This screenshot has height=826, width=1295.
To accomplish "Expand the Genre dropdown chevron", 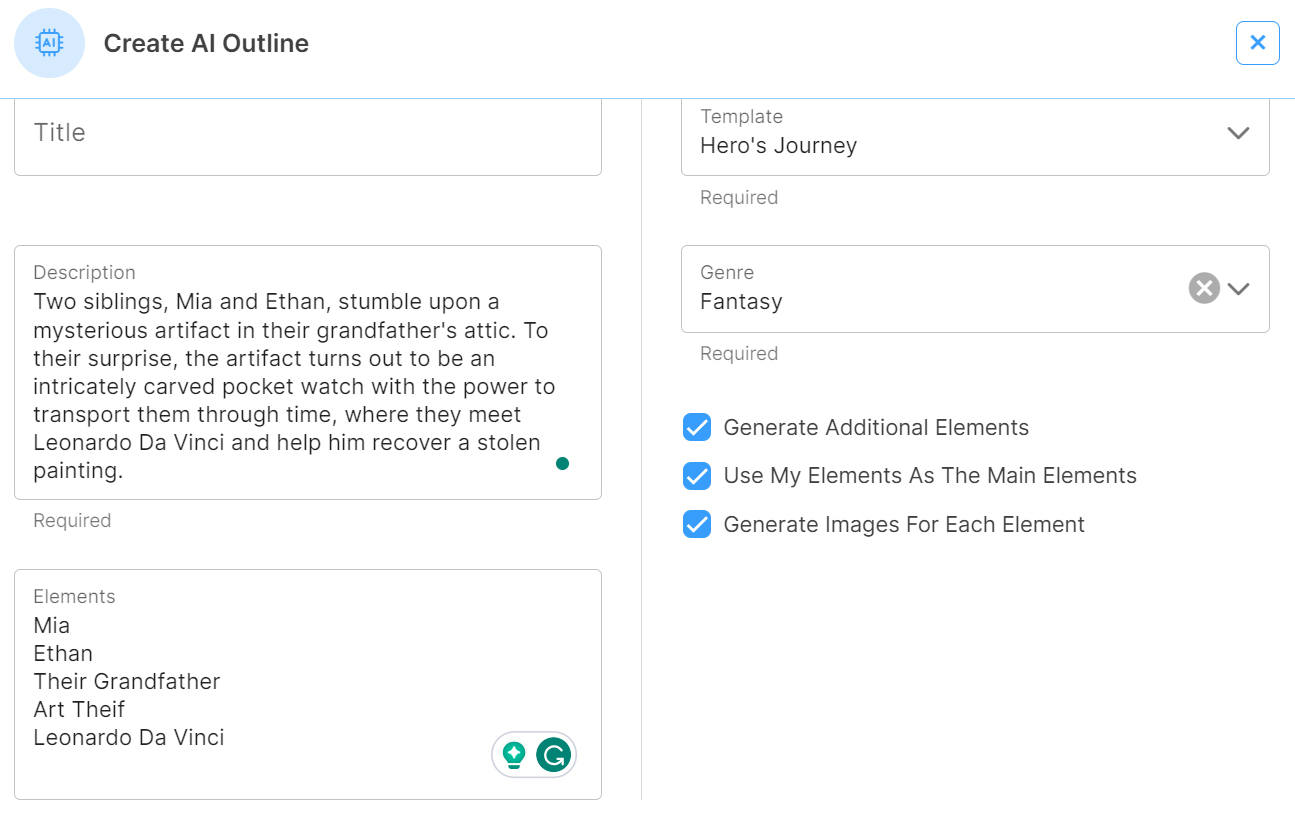I will (x=1239, y=288).
